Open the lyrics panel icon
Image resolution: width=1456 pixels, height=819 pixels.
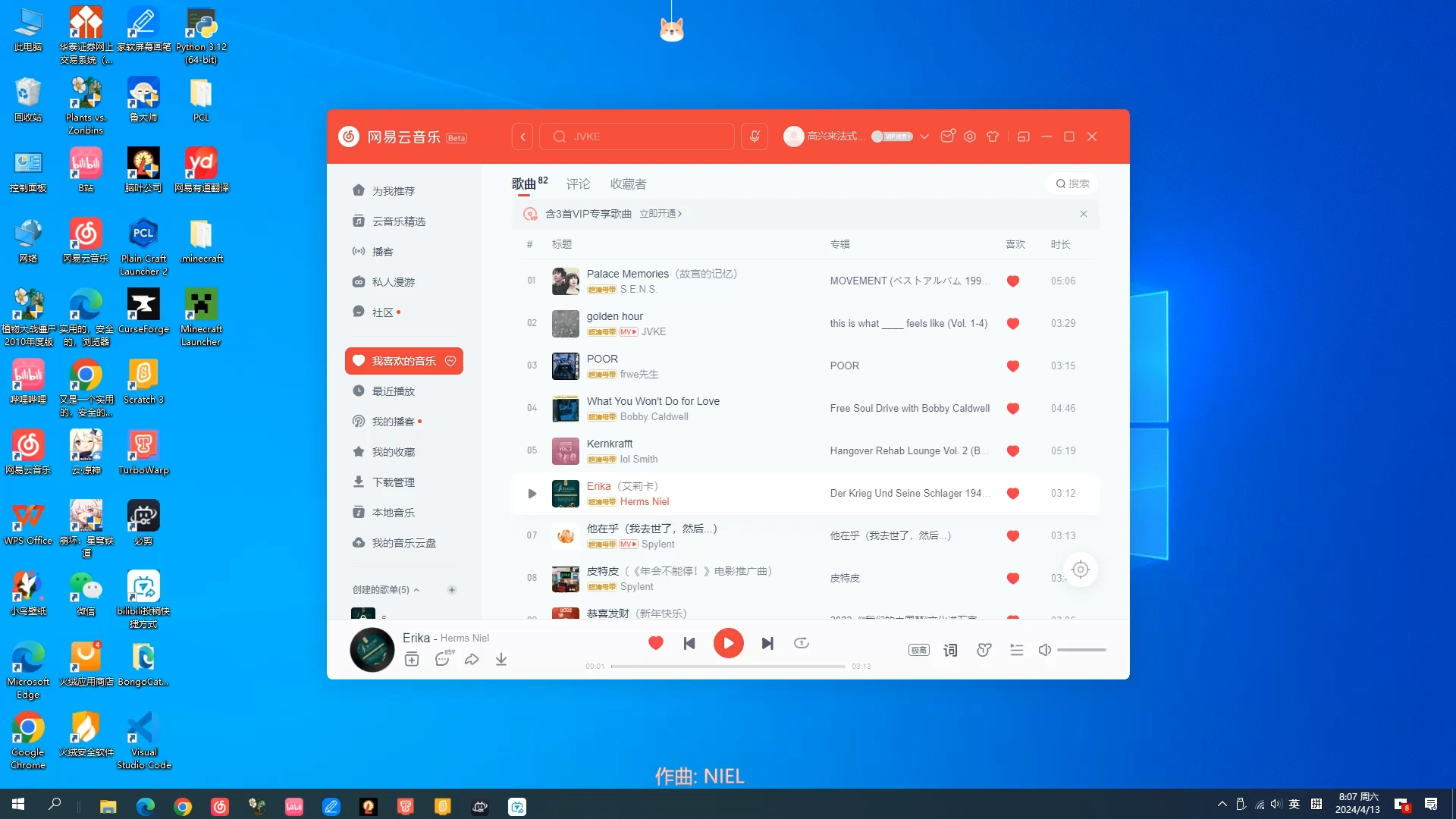pyautogui.click(x=950, y=649)
